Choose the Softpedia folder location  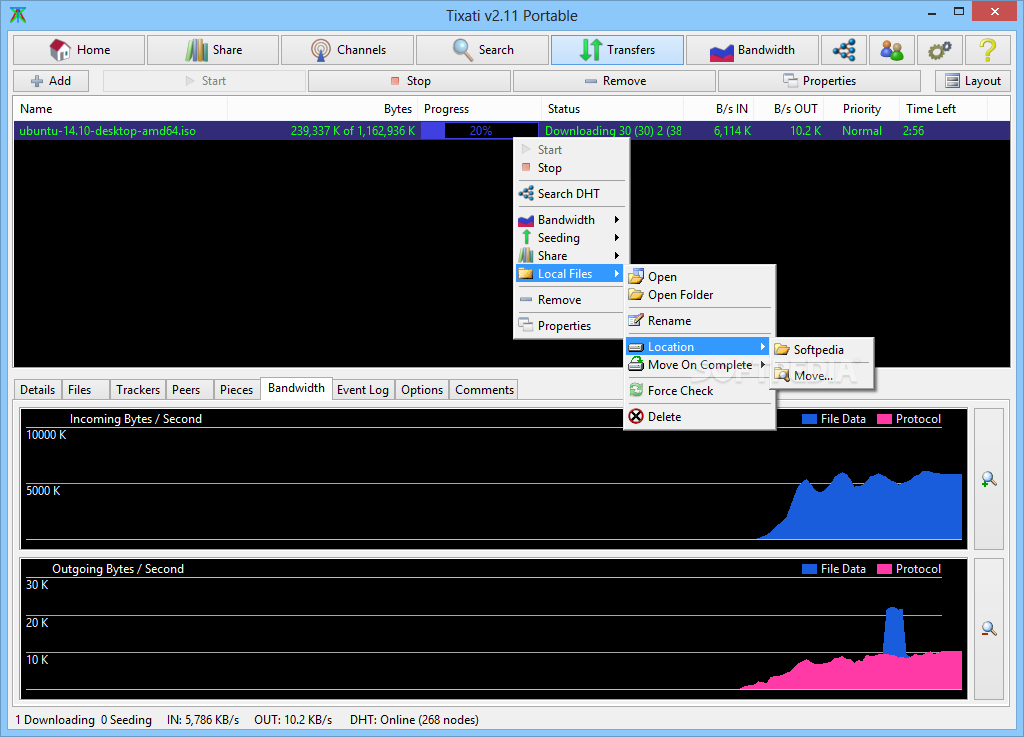(822, 350)
